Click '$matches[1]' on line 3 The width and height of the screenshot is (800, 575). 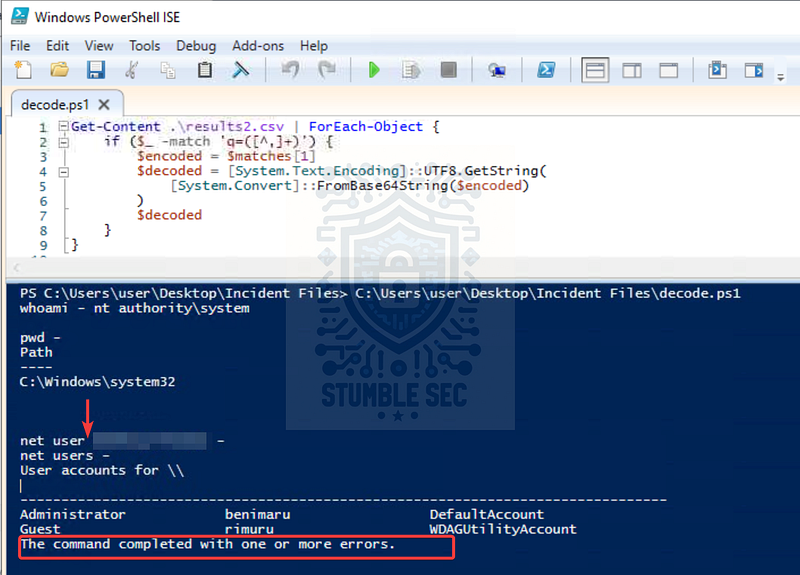tap(271, 156)
